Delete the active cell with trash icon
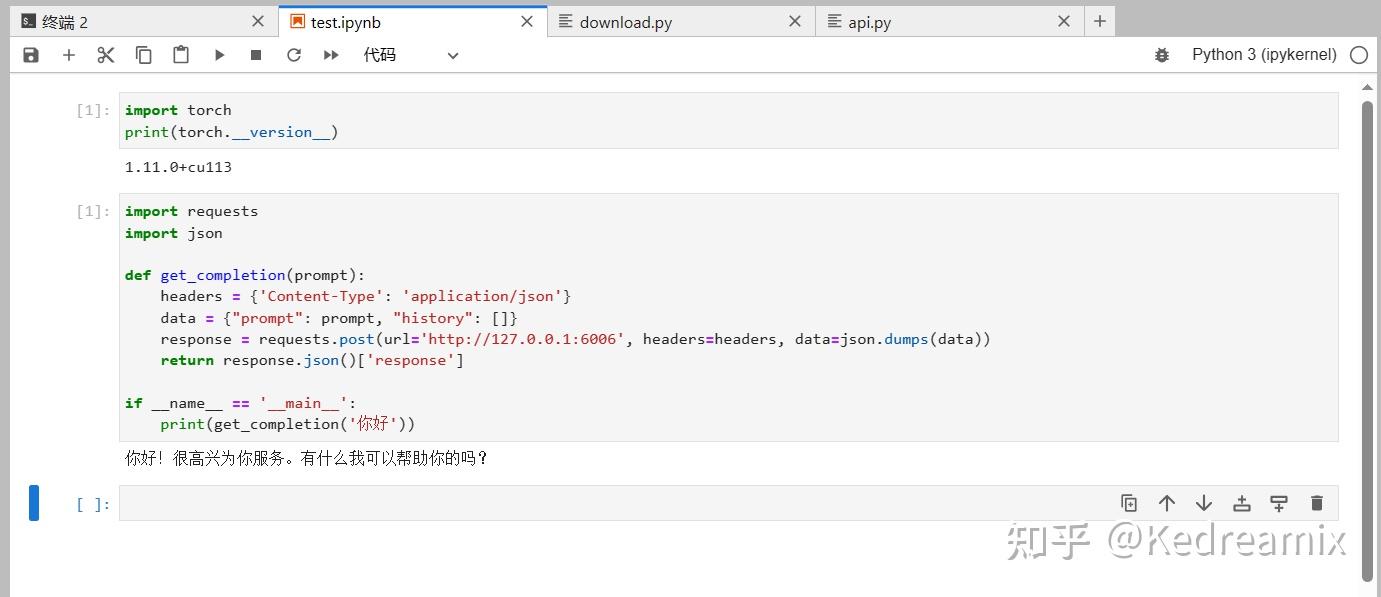The image size is (1381, 597). tap(1316, 503)
